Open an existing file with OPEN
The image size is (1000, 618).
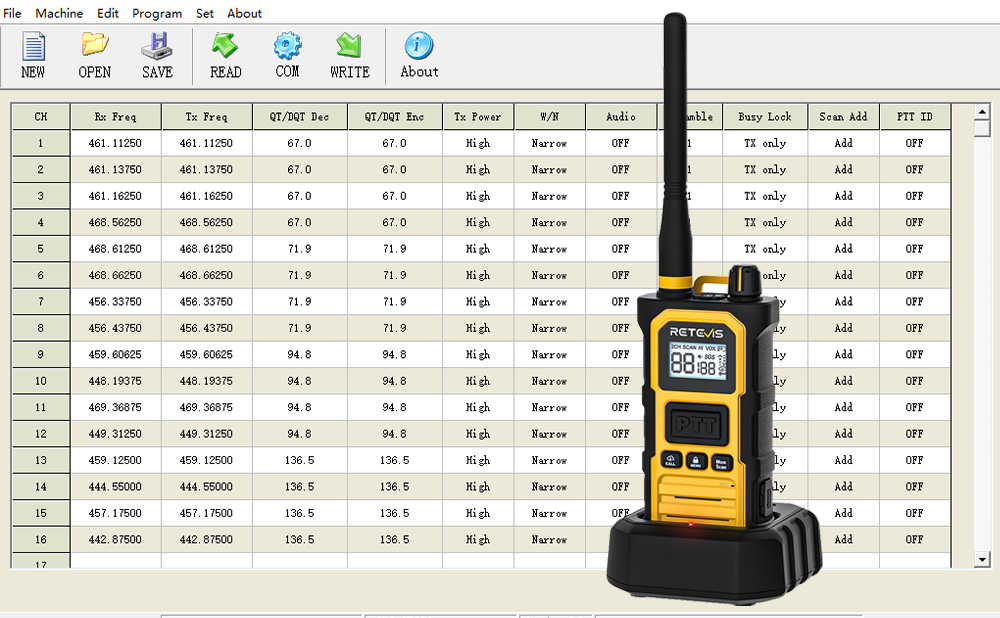[94, 55]
